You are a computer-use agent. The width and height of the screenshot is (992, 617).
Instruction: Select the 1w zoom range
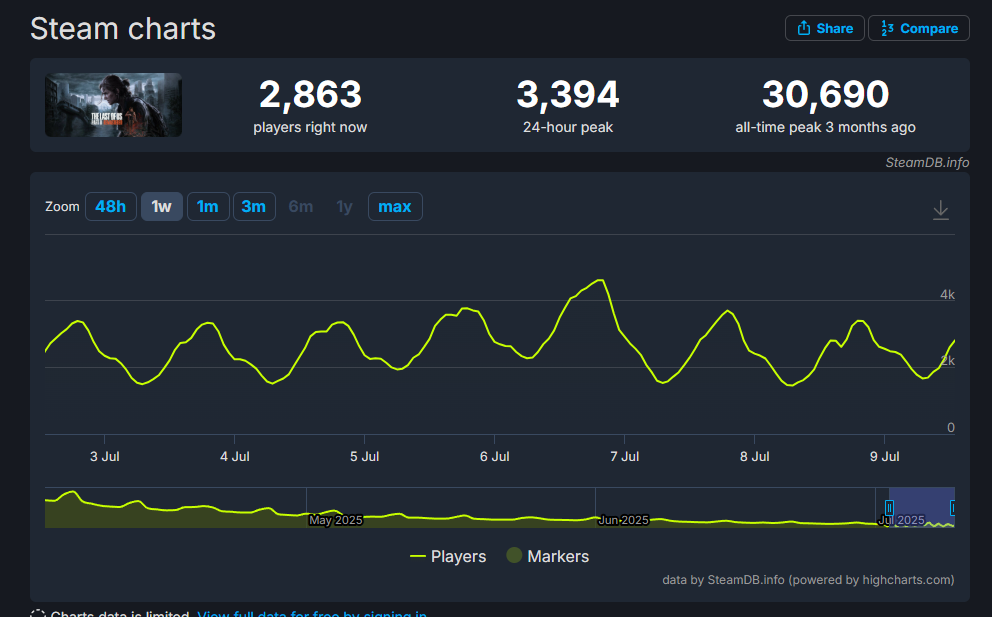coord(162,207)
